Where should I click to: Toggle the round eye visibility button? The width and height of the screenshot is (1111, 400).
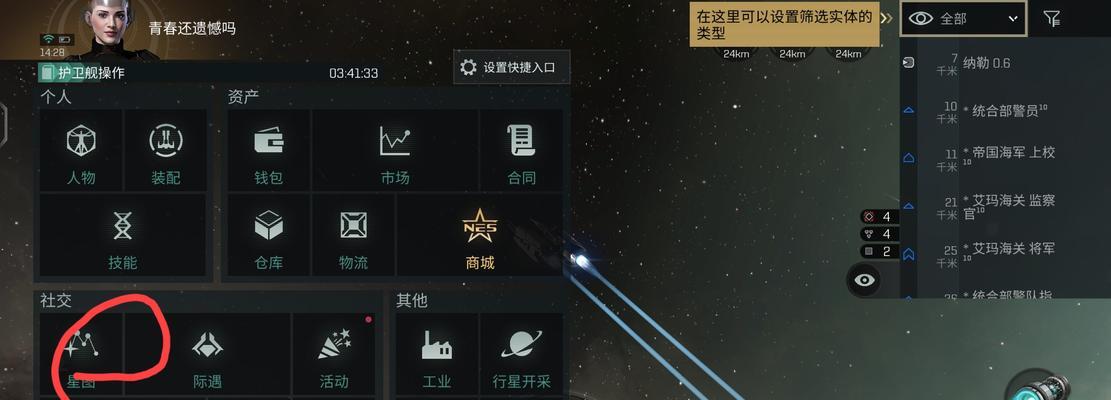[864, 280]
